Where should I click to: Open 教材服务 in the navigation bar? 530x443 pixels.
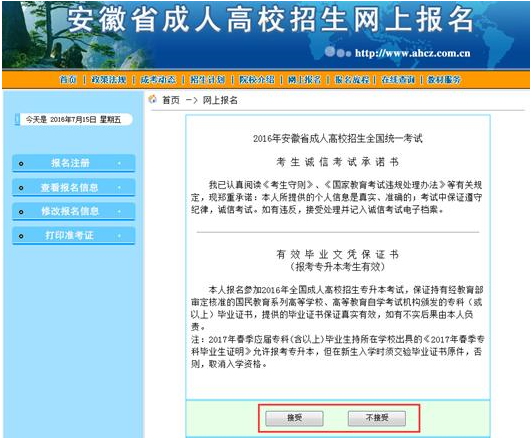(444, 80)
